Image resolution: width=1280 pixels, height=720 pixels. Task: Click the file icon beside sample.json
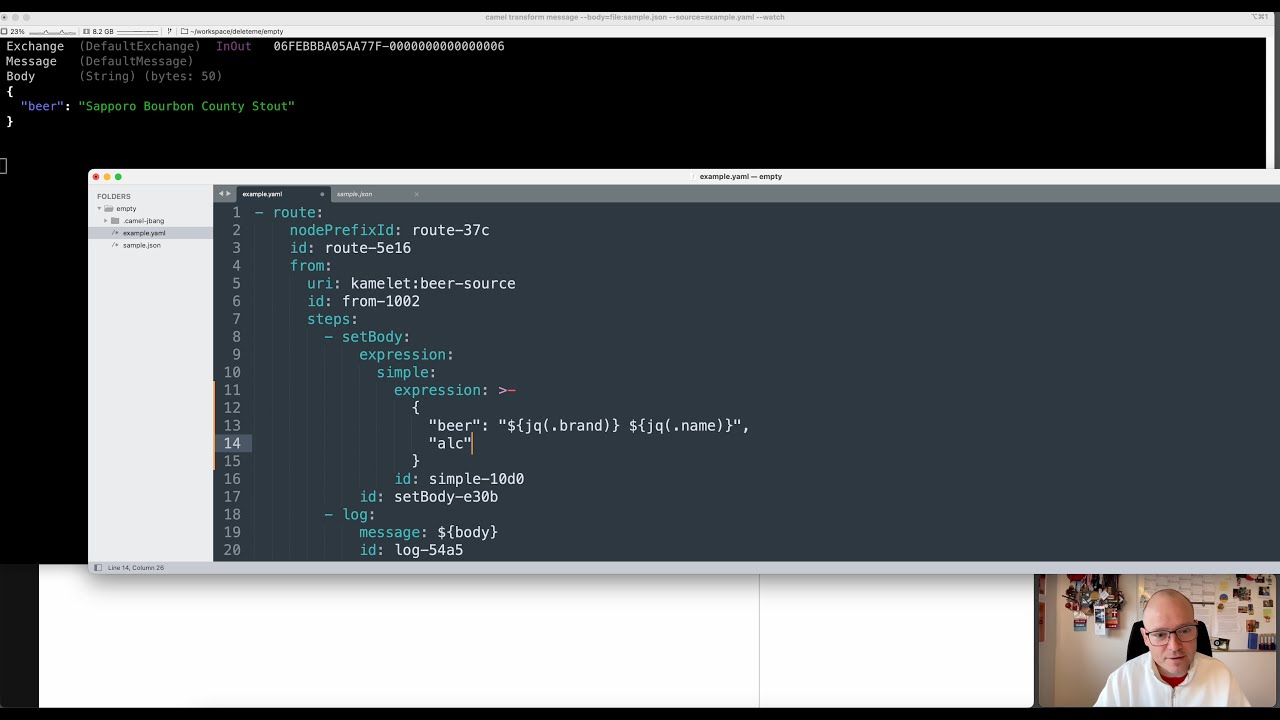115,245
